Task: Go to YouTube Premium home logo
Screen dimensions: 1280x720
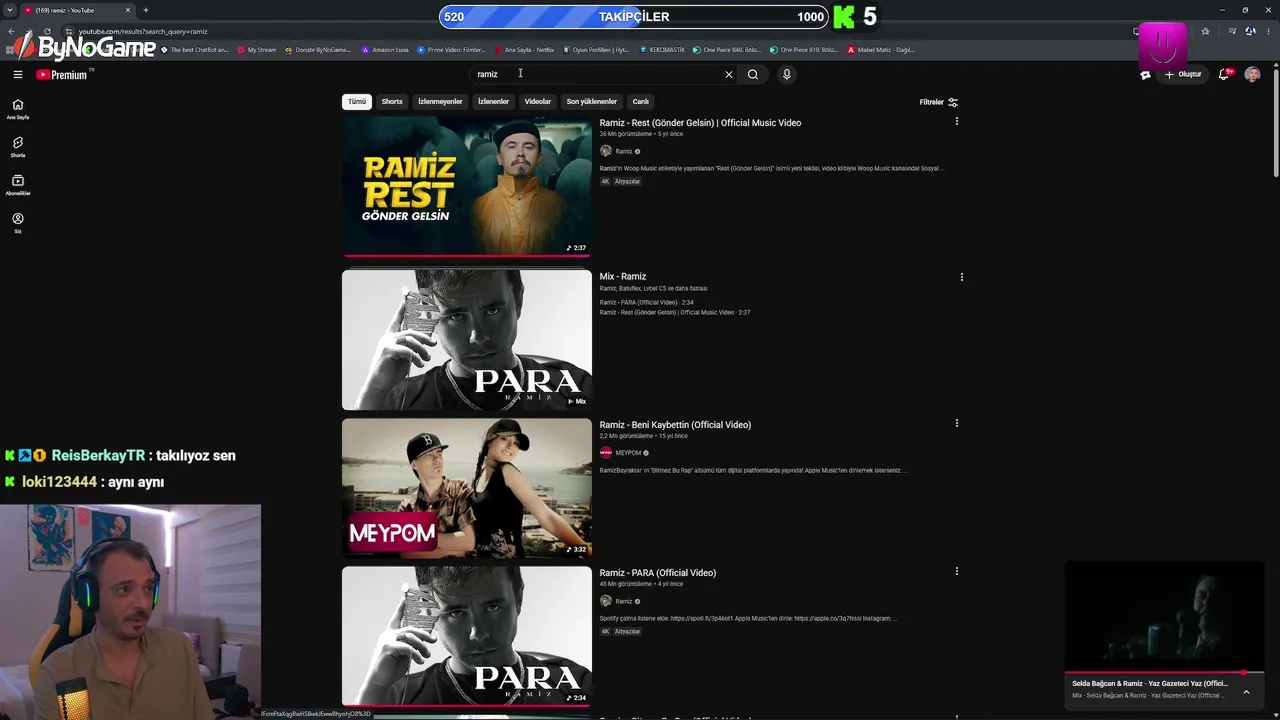Action: point(64,74)
